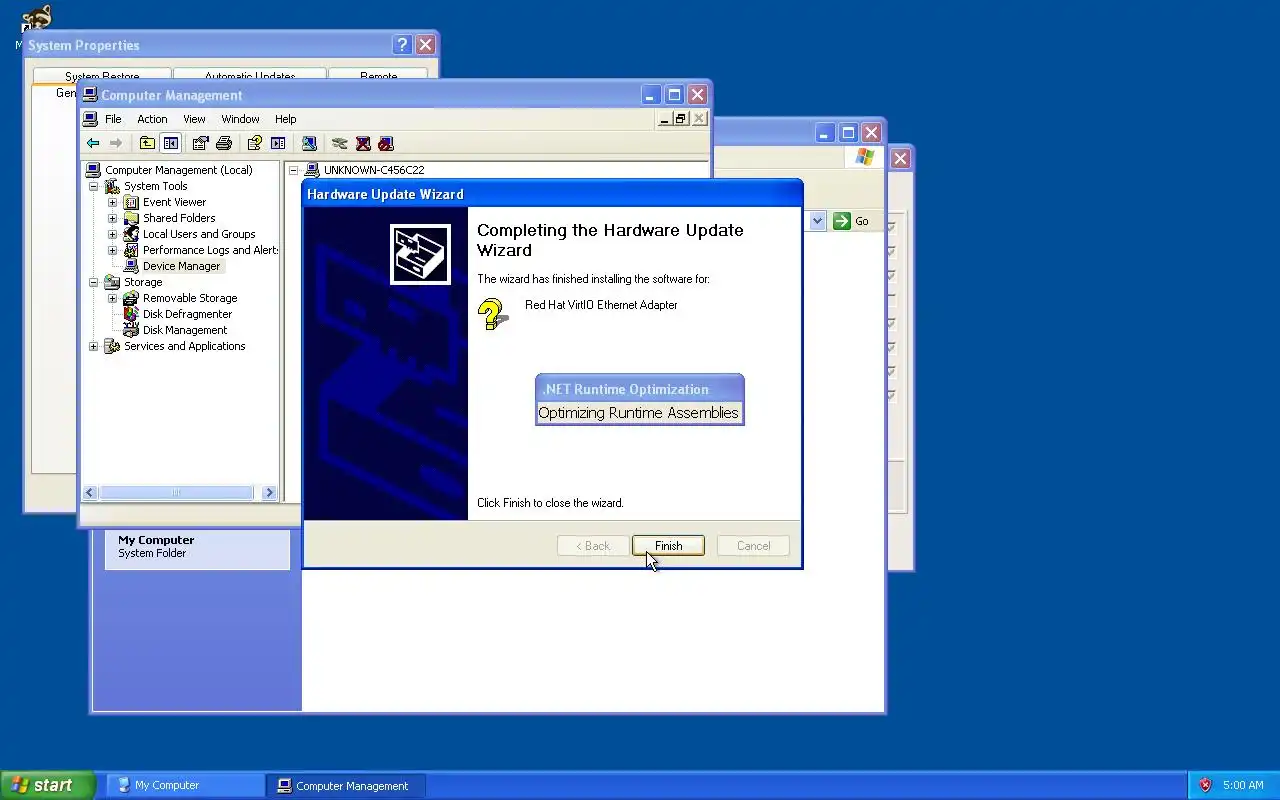1280x800 pixels.
Task: Toggle the Show/Hide Console Tree icon
Action: click(171, 143)
